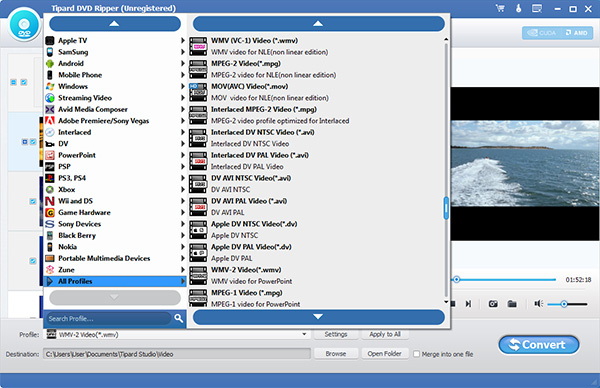Viewport: 600px width, 388px height.
Task: Open the Profile dropdown arrow
Action: point(304,334)
